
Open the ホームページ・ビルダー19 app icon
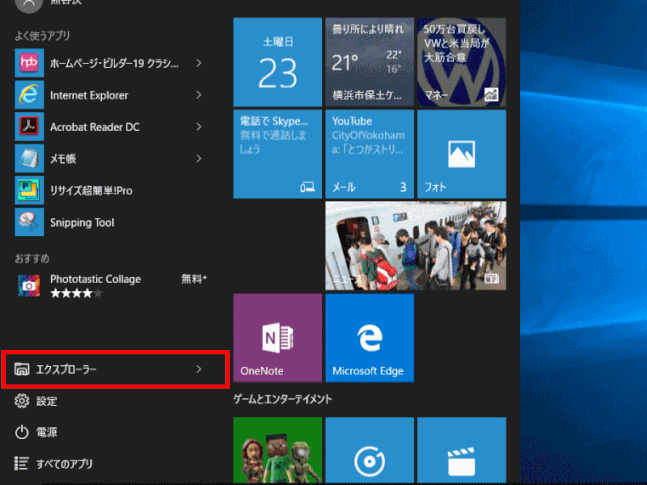tap(28, 63)
